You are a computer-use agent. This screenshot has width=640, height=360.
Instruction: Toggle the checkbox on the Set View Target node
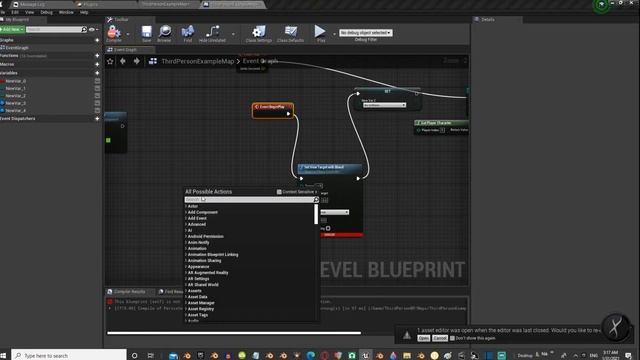tap(328, 228)
